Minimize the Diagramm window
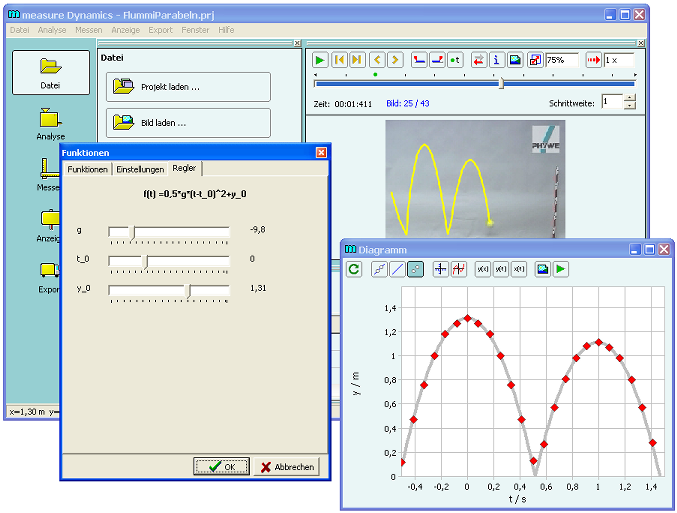This screenshot has width=677, height=513. (x=635, y=249)
